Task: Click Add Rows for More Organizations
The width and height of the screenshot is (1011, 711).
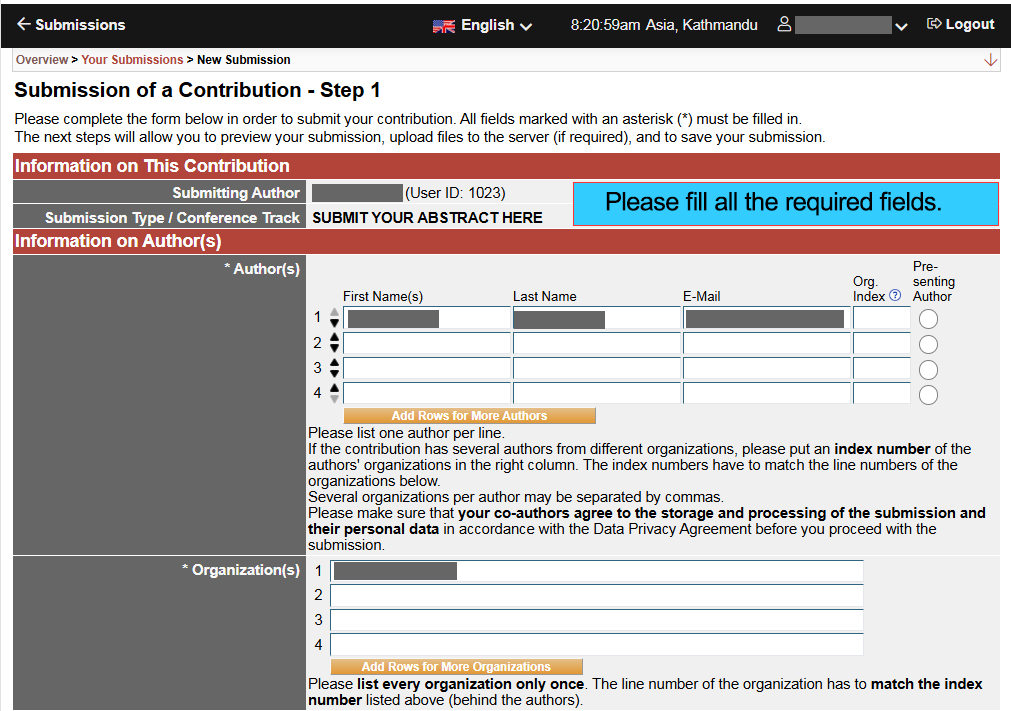Action: 456,667
